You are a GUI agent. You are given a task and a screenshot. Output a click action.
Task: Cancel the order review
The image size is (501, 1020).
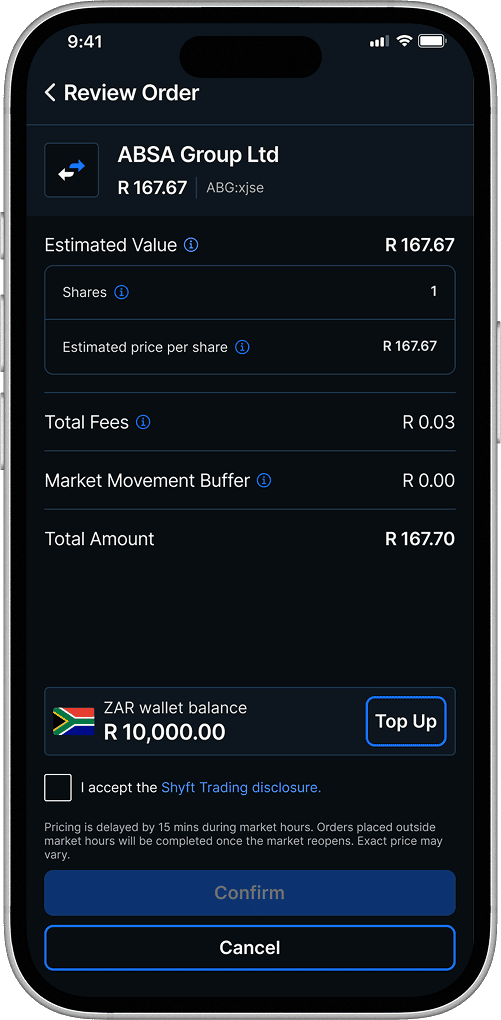coord(250,948)
